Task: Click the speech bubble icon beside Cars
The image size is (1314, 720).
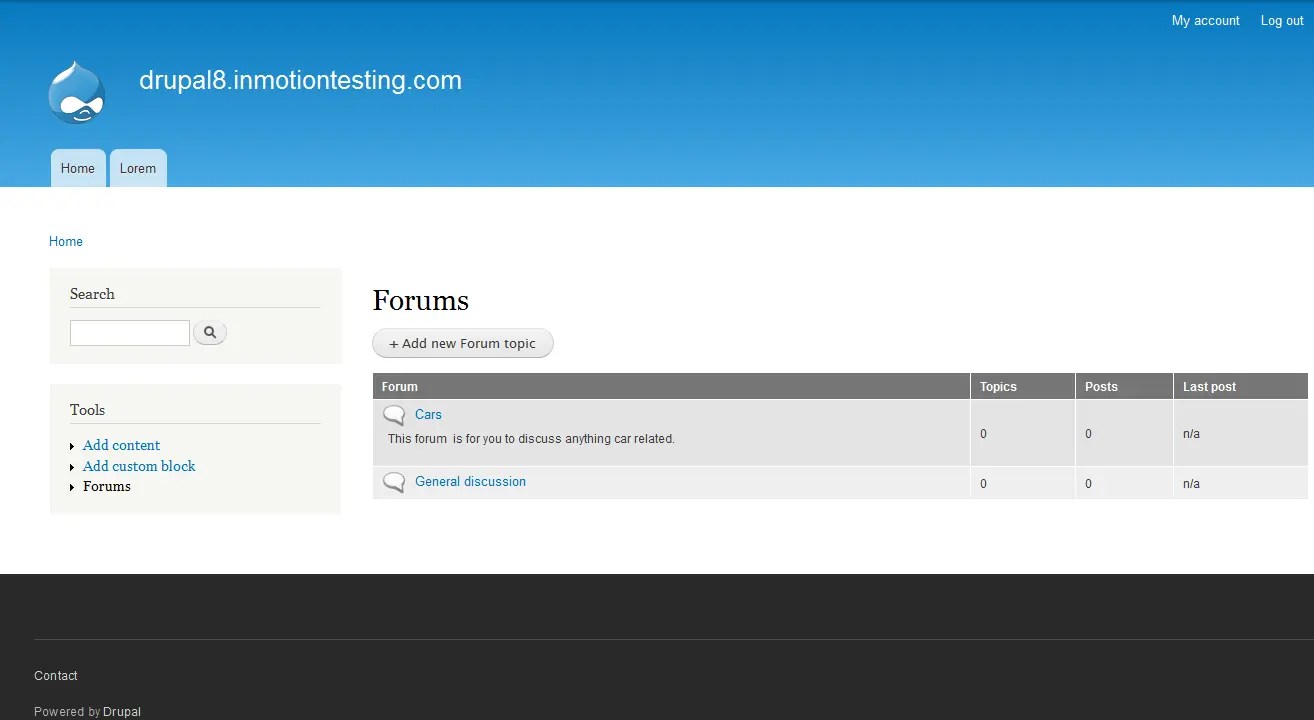Action: pos(394,415)
